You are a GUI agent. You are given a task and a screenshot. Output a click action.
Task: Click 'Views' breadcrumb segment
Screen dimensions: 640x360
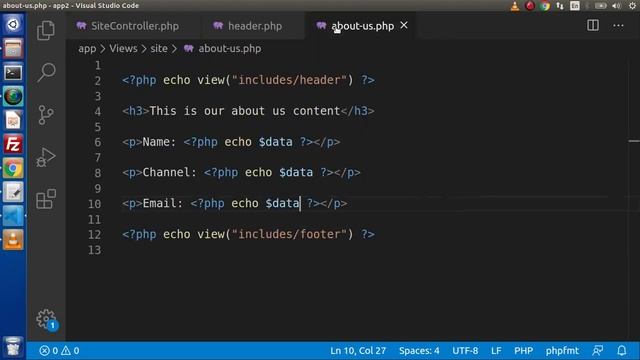coord(123,49)
